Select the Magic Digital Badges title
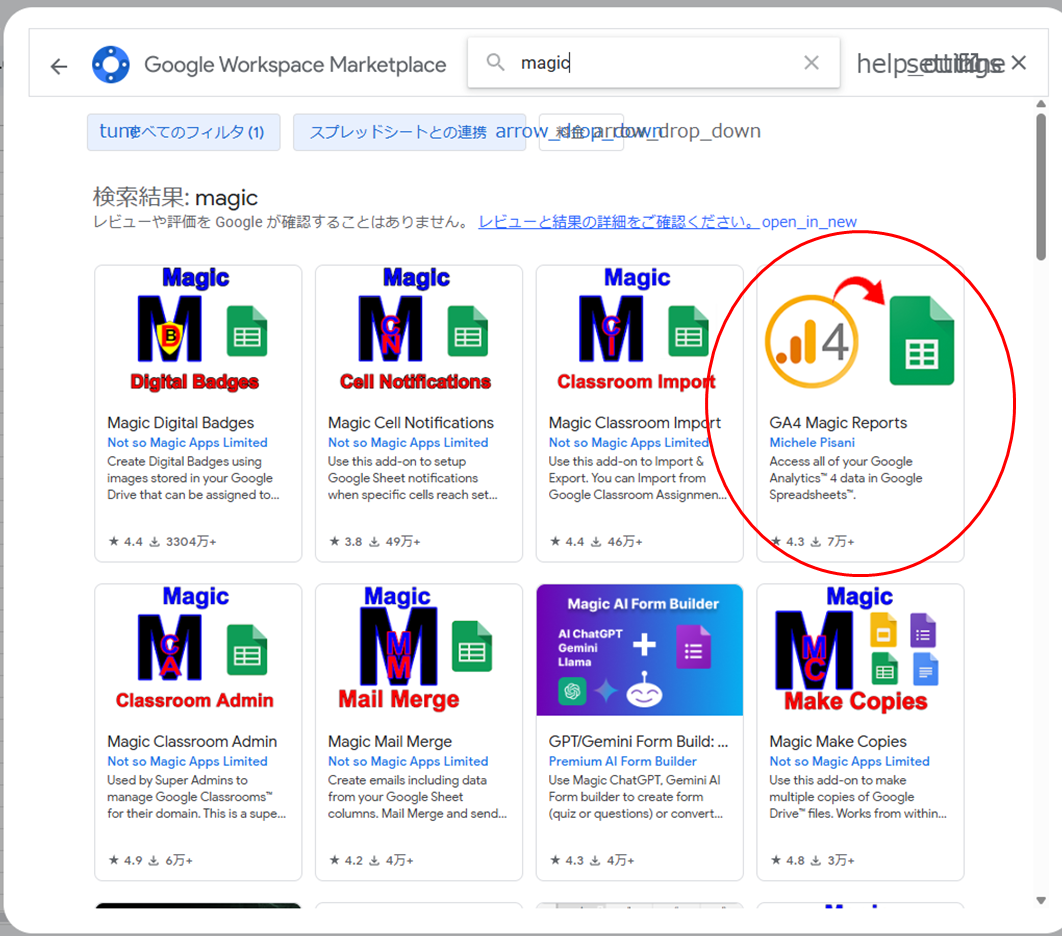 pyautogui.click(x=180, y=423)
